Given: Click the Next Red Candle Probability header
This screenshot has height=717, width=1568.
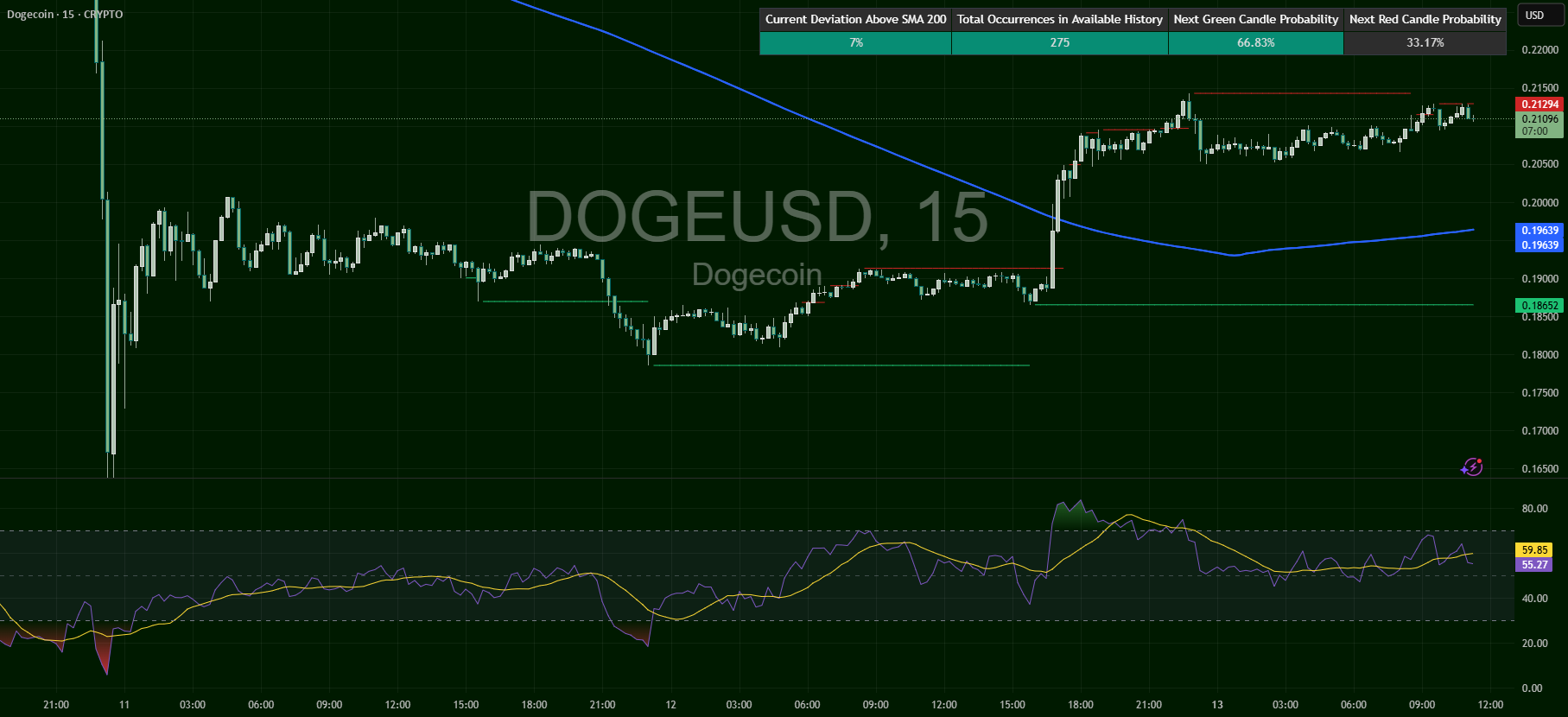Looking at the screenshot, I should [1425, 19].
